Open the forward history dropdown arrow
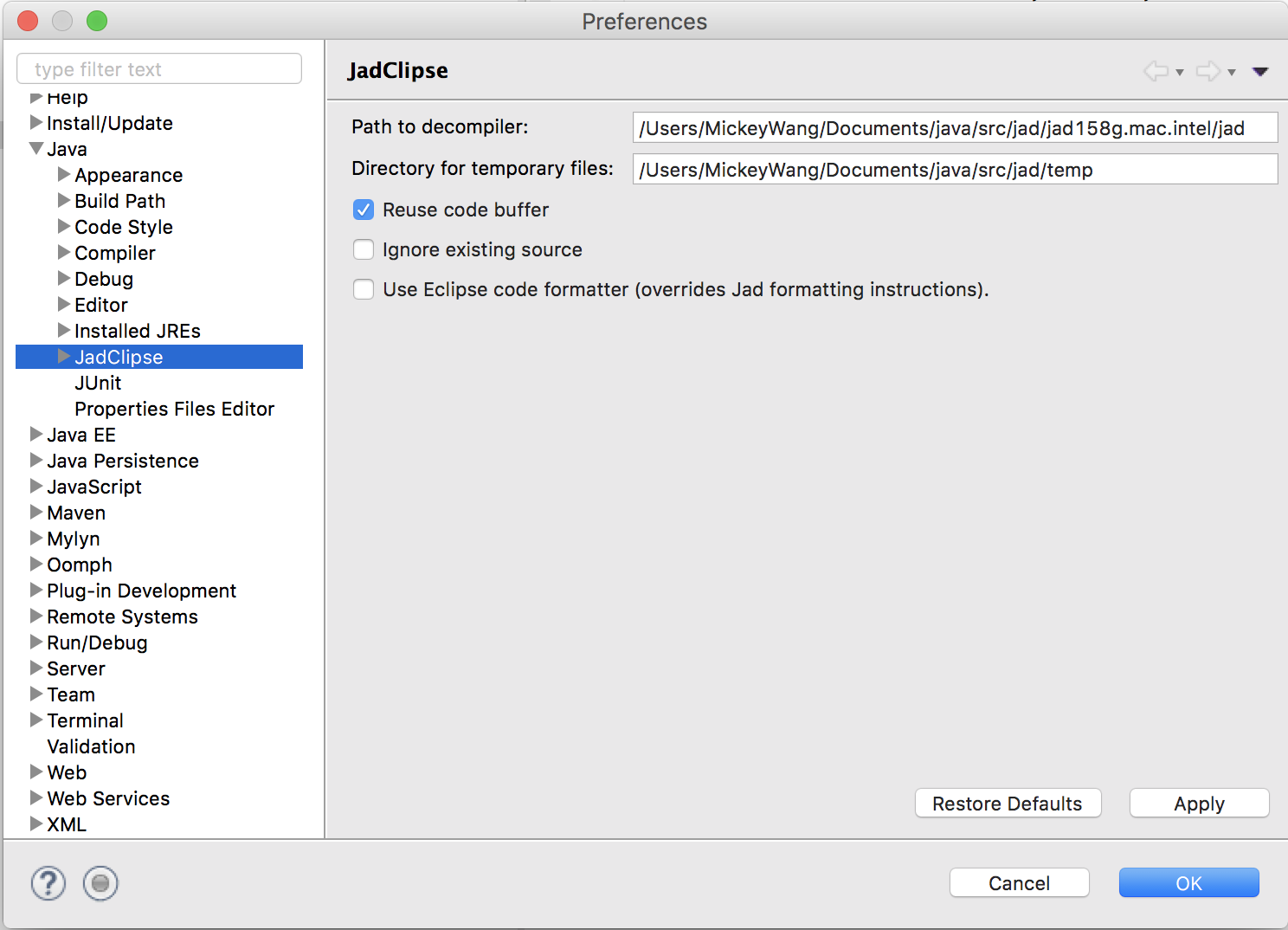Image resolution: width=1288 pixels, height=930 pixels. click(x=1231, y=73)
